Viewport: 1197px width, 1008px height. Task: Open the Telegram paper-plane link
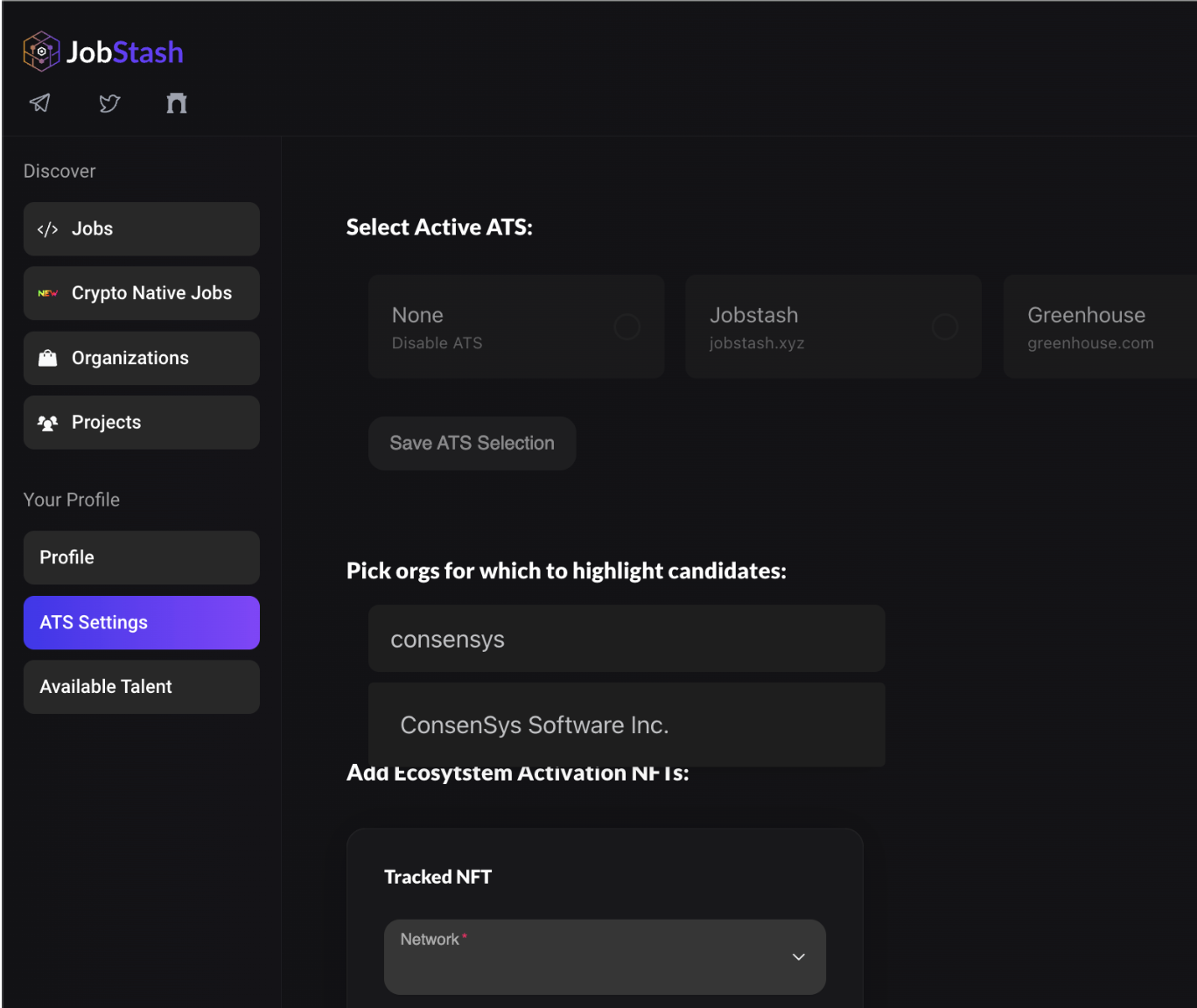click(x=40, y=103)
